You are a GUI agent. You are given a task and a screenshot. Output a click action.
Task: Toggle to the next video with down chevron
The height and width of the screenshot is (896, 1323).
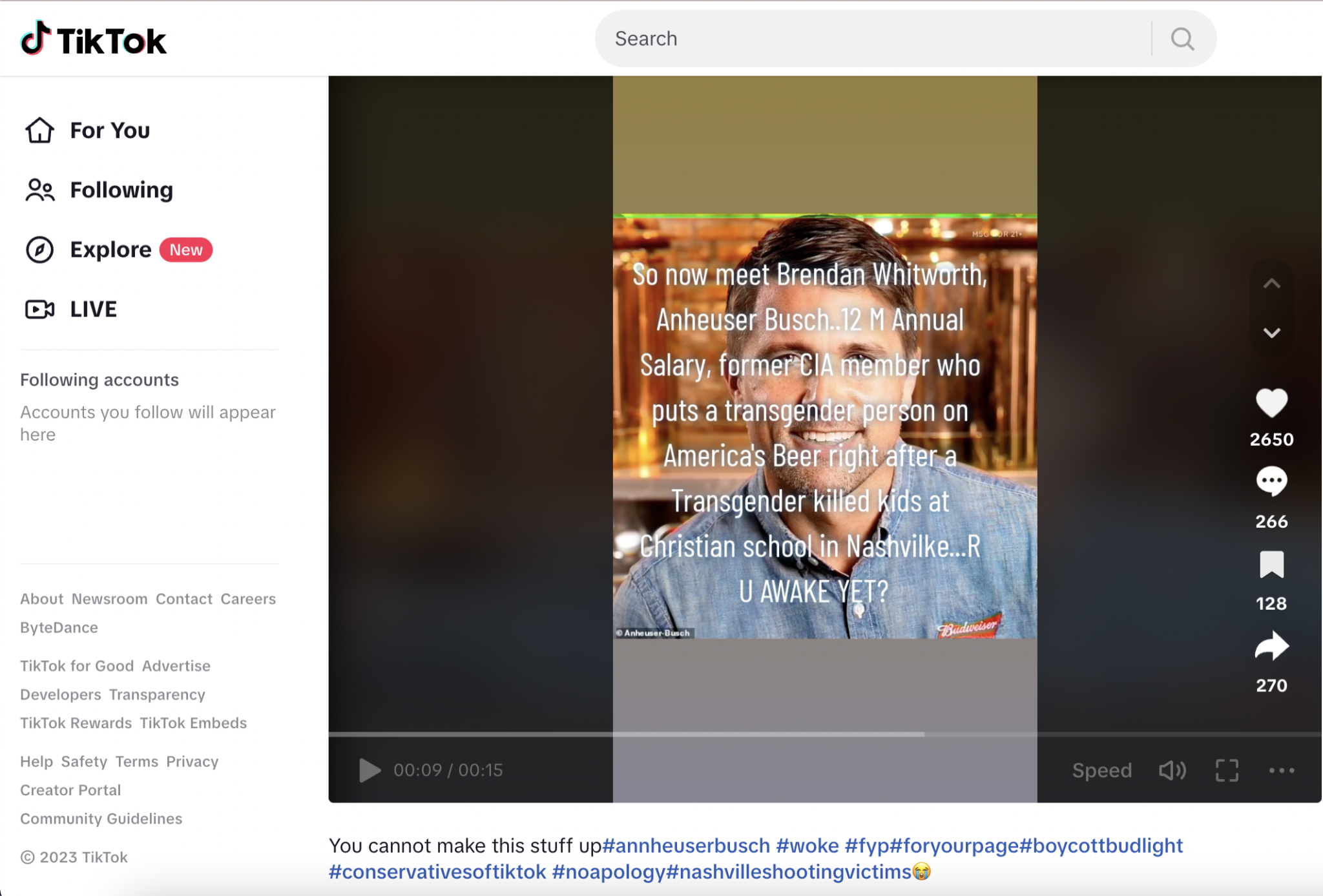point(1271,332)
